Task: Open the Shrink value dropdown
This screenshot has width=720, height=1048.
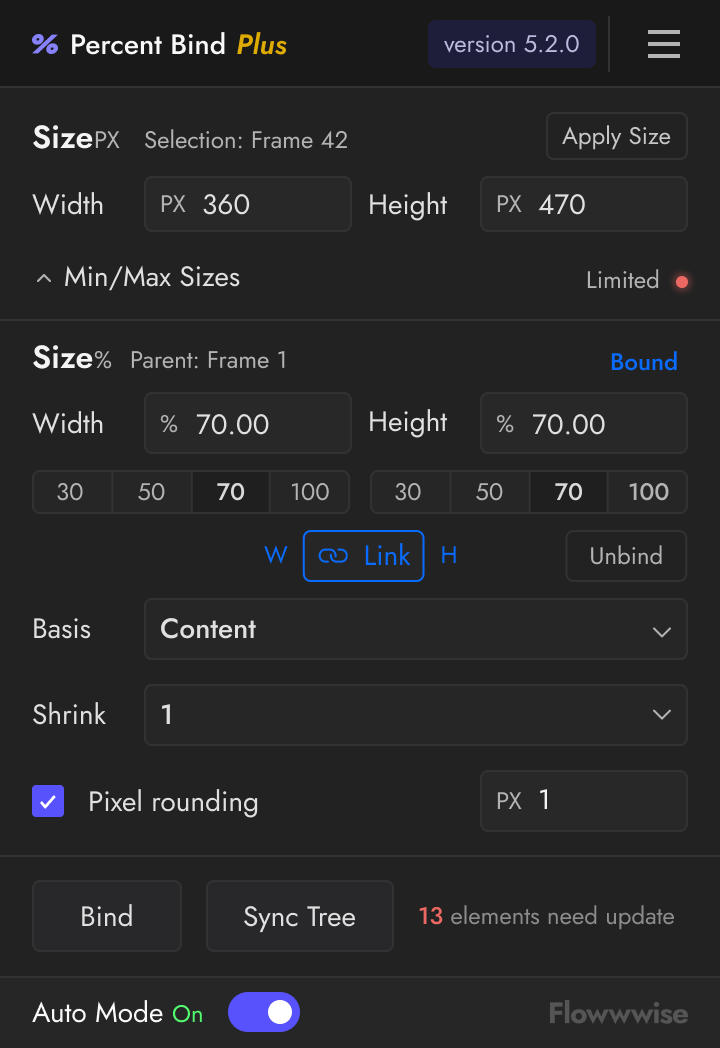Action: tap(415, 714)
